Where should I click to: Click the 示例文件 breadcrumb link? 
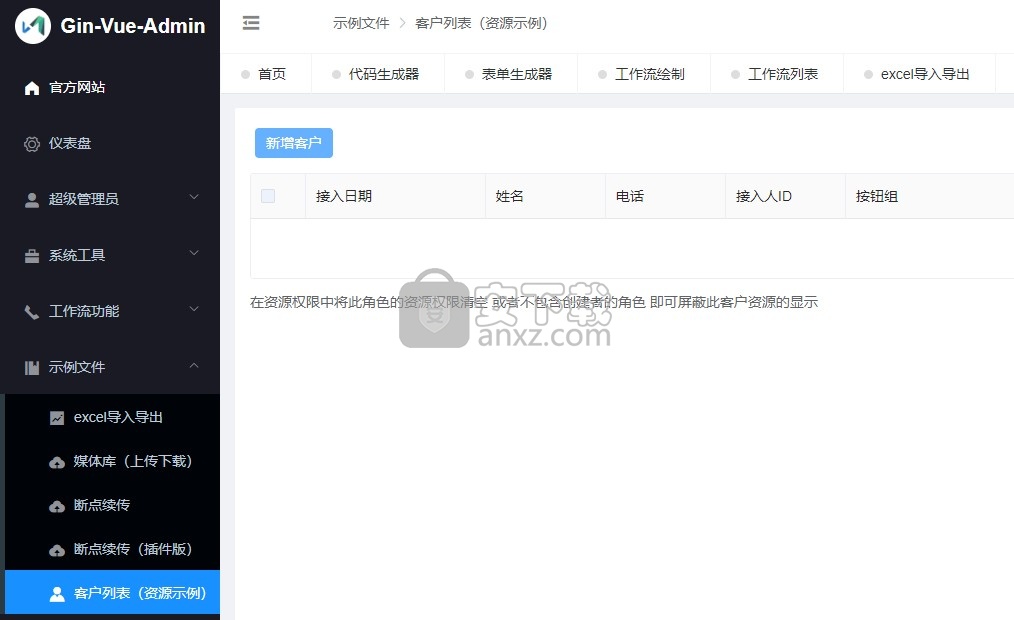click(361, 23)
